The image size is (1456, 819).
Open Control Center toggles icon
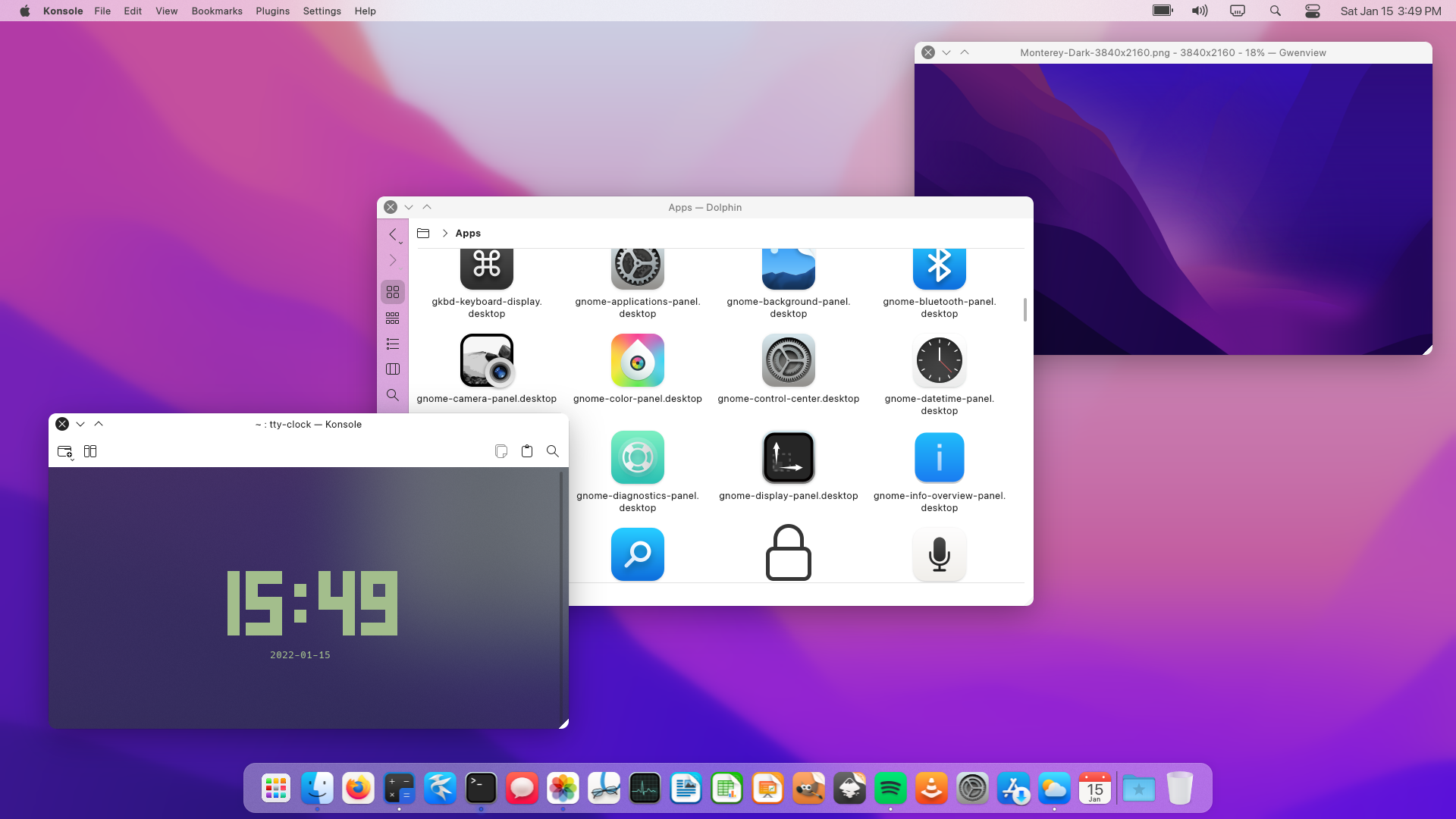coord(1313,11)
